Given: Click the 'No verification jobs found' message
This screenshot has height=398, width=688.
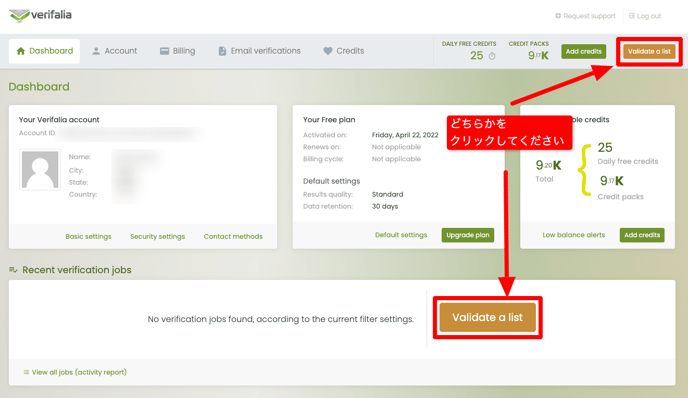Looking at the screenshot, I should pyautogui.click(x=281, y=319).
